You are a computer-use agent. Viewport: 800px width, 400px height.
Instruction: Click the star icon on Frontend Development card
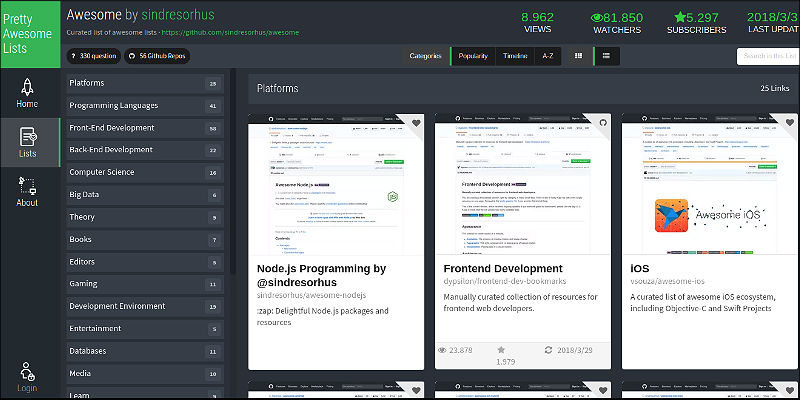[x=501, y=350]
